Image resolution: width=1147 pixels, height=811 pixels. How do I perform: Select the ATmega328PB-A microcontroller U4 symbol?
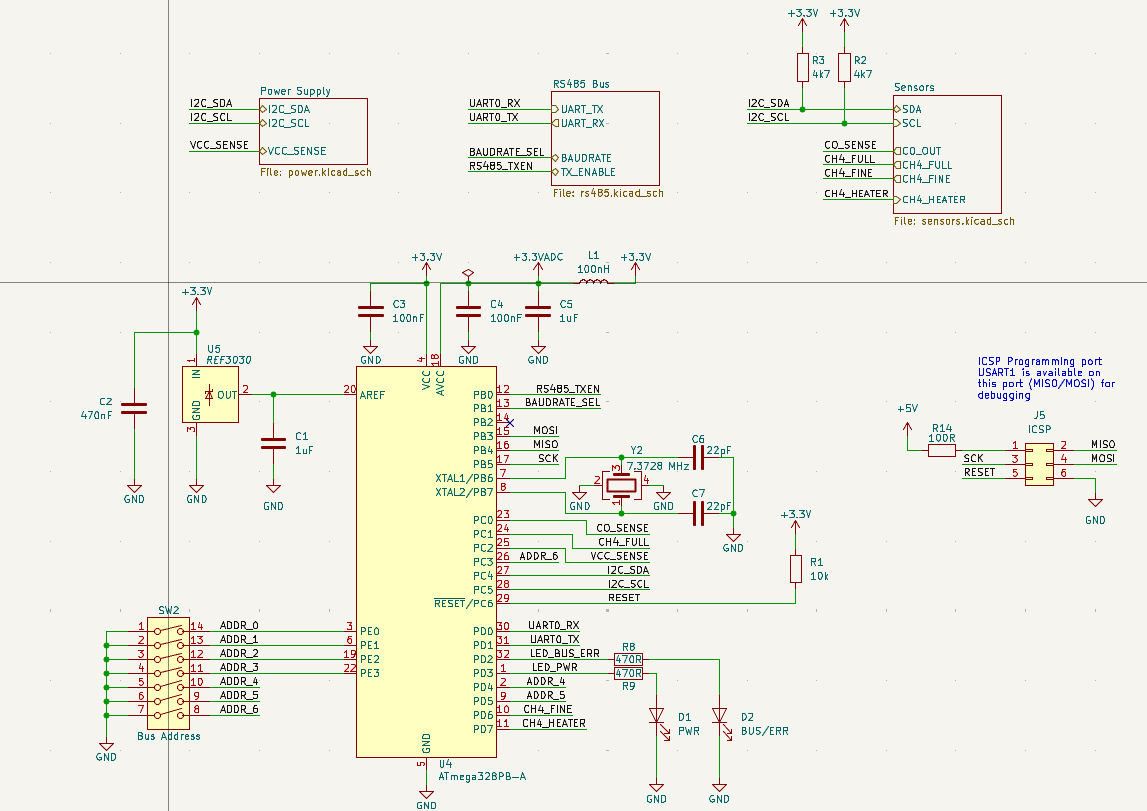pyautogui.click(x=425, y=560)
